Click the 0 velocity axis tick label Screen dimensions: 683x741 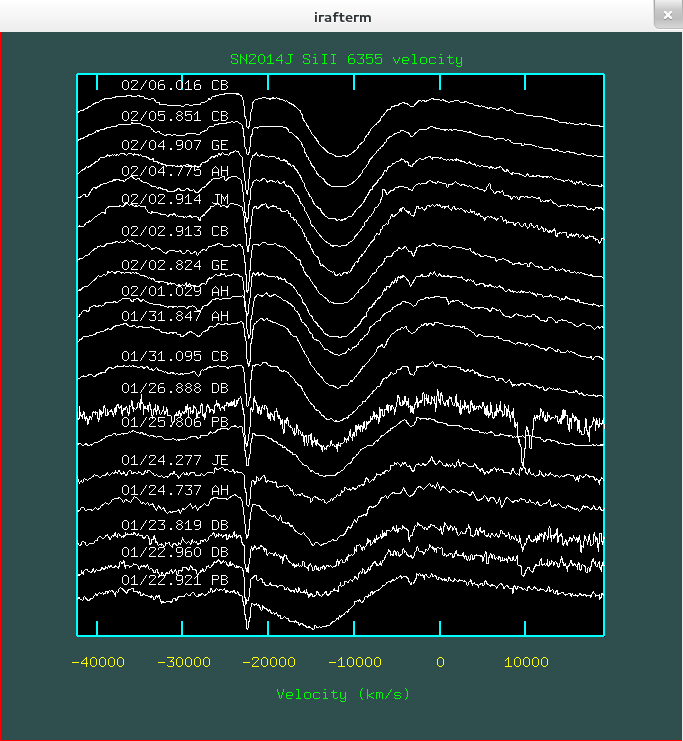click(439, 662)
